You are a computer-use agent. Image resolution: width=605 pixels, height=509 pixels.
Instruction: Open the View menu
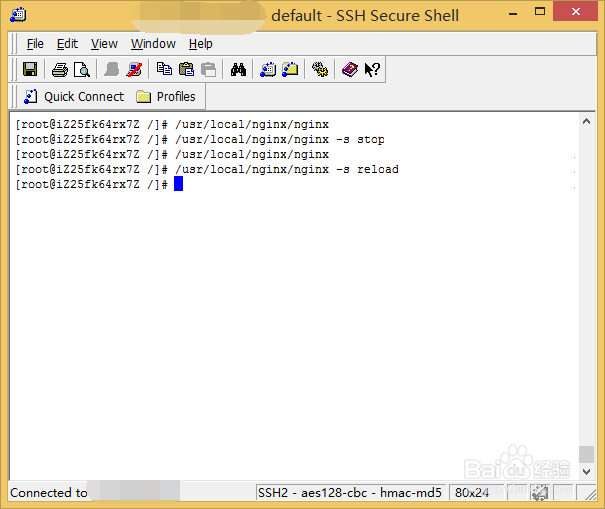tap(104, 44)
